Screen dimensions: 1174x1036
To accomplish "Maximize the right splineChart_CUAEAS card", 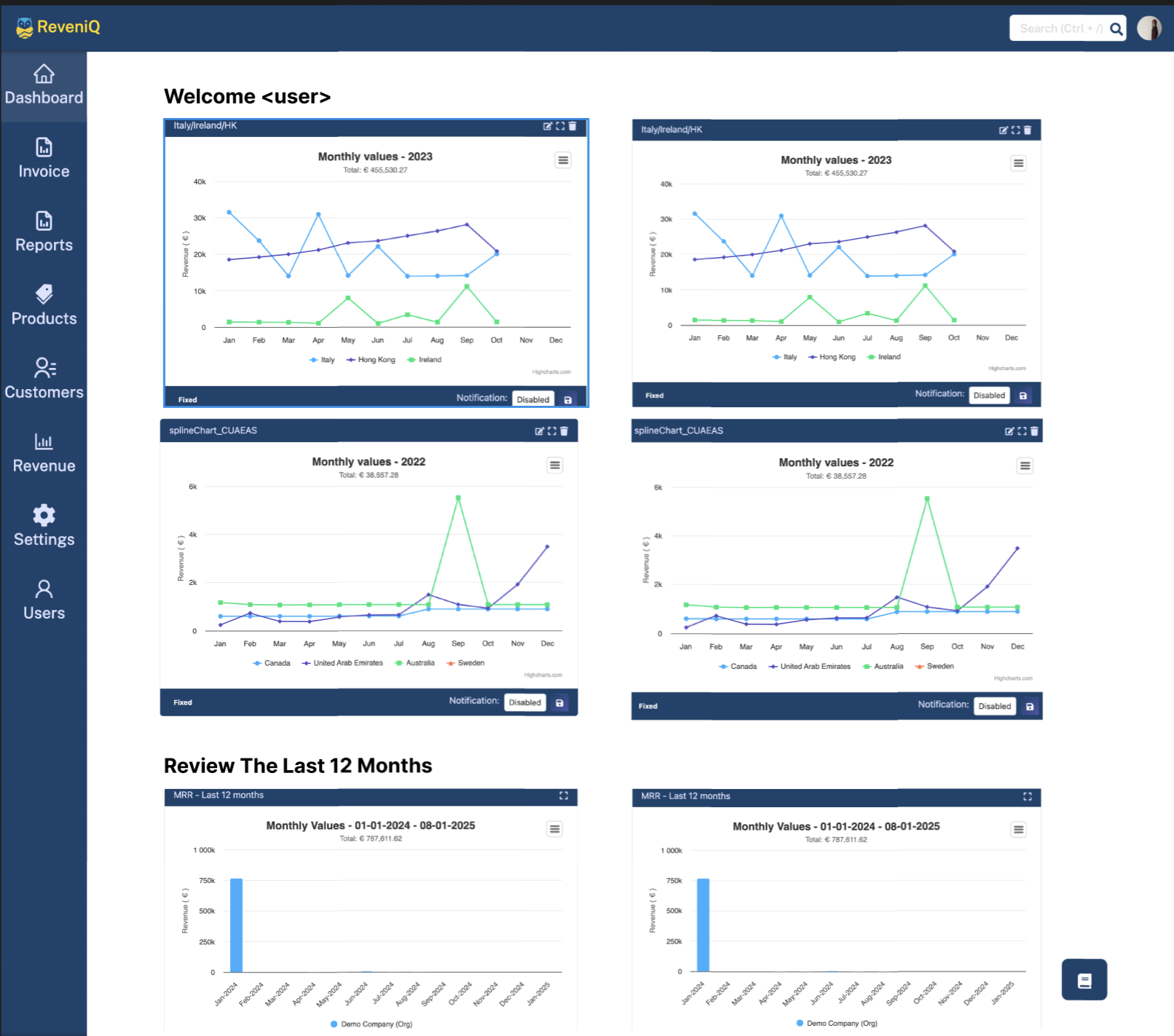I will tap(1023, 431).
